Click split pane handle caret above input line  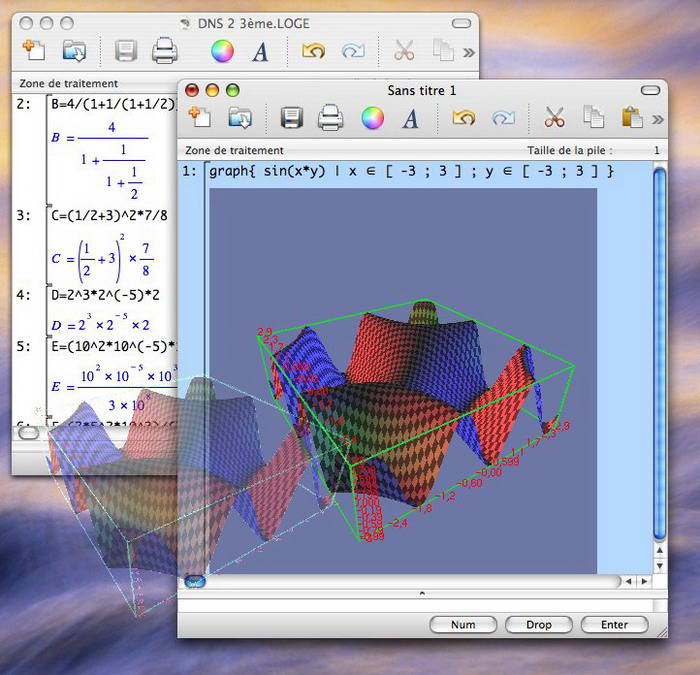tap(422, 593)
